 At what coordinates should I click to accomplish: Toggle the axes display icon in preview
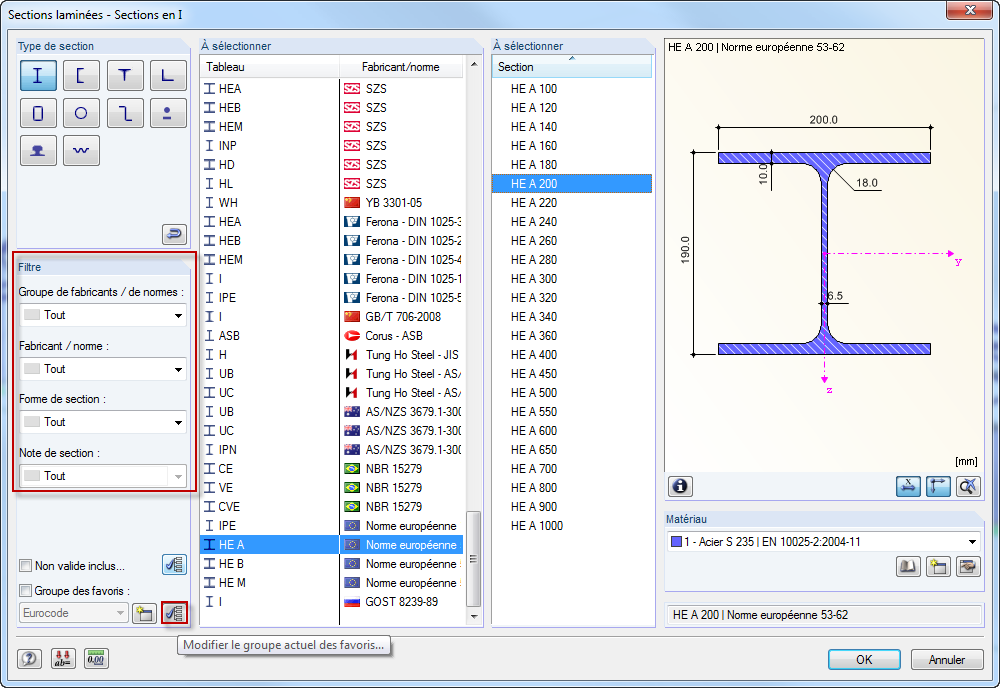point(938,487)
